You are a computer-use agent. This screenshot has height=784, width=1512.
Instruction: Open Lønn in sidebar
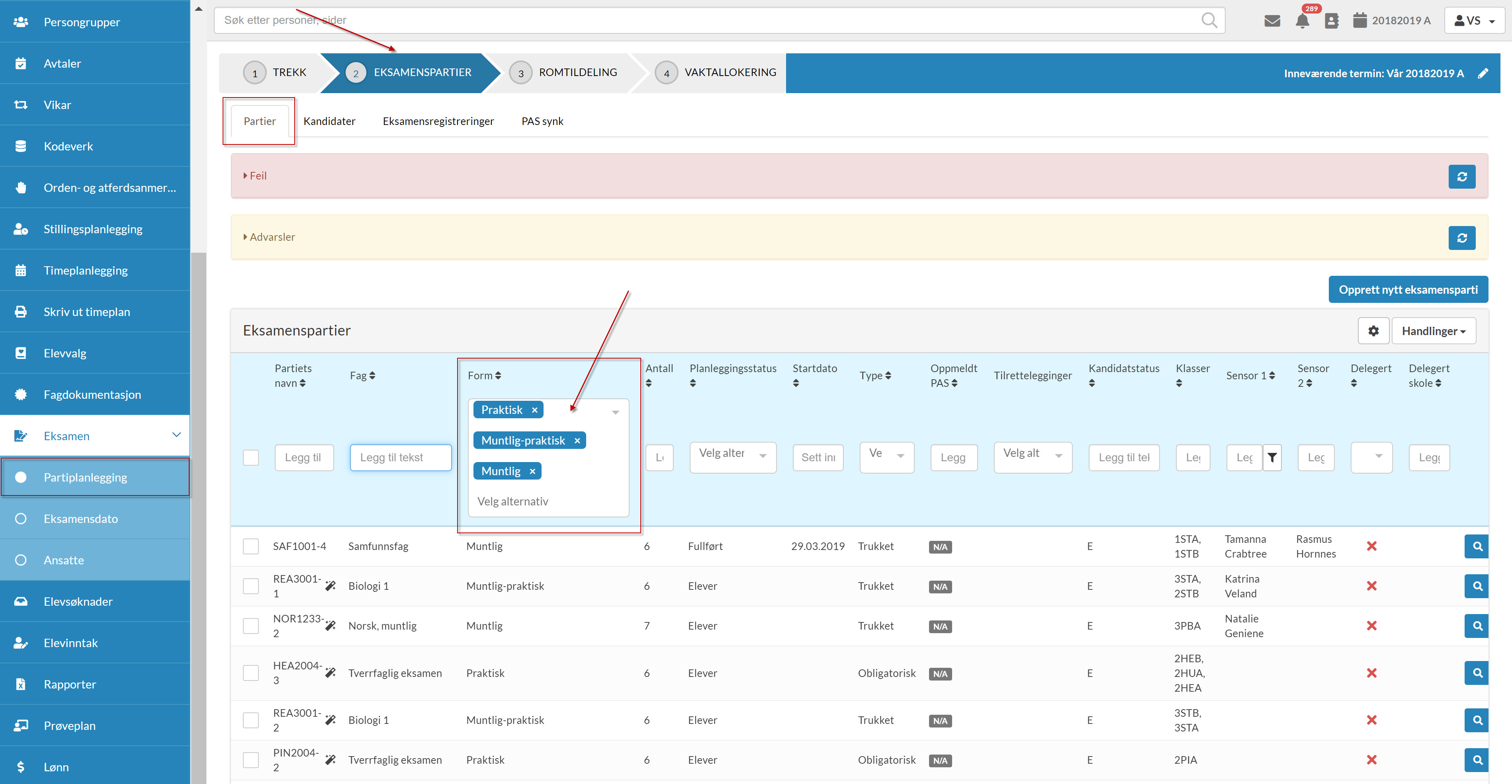pyautogui.click(x=95, y=767)
